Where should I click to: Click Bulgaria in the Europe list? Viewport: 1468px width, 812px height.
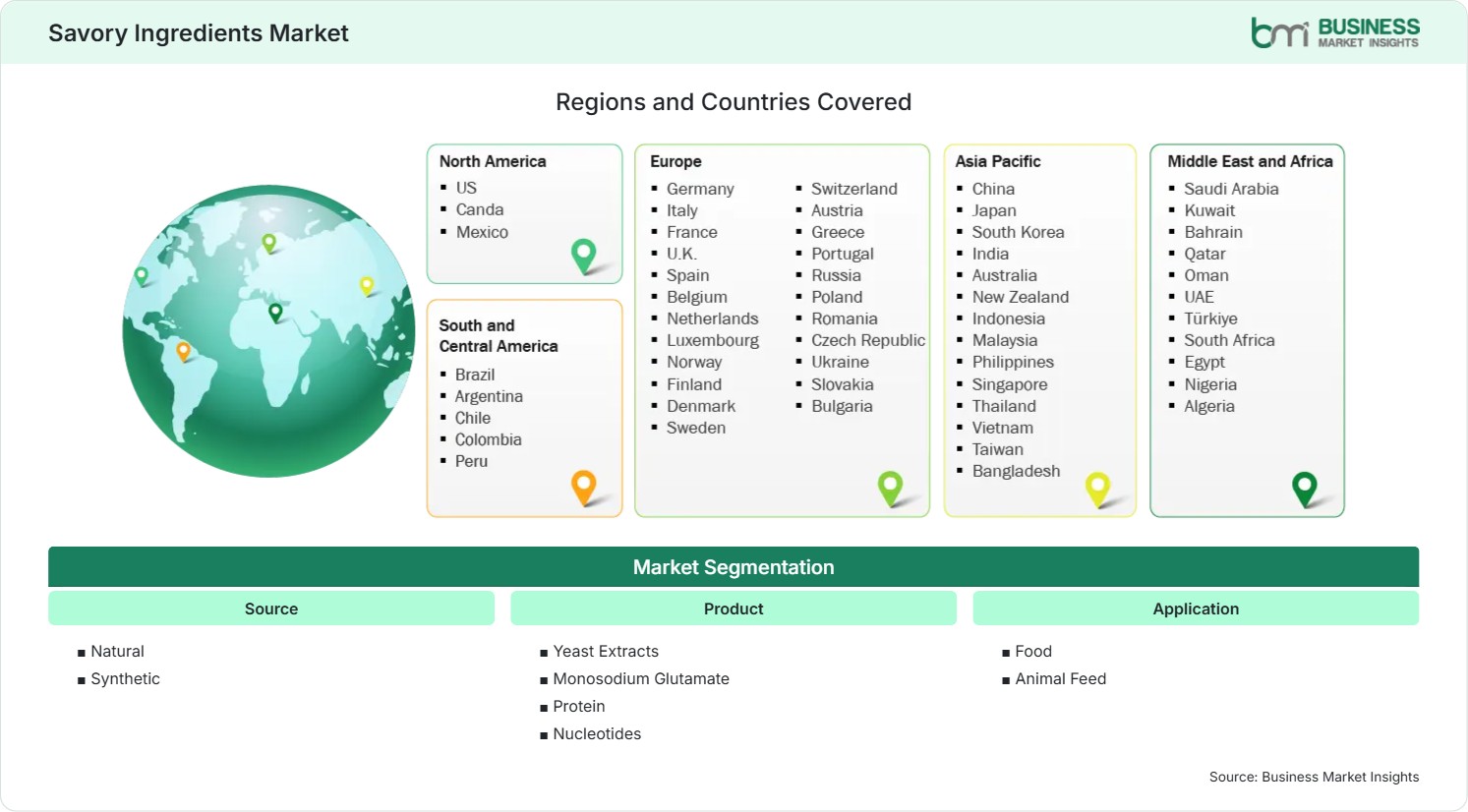tap(842, 406)
